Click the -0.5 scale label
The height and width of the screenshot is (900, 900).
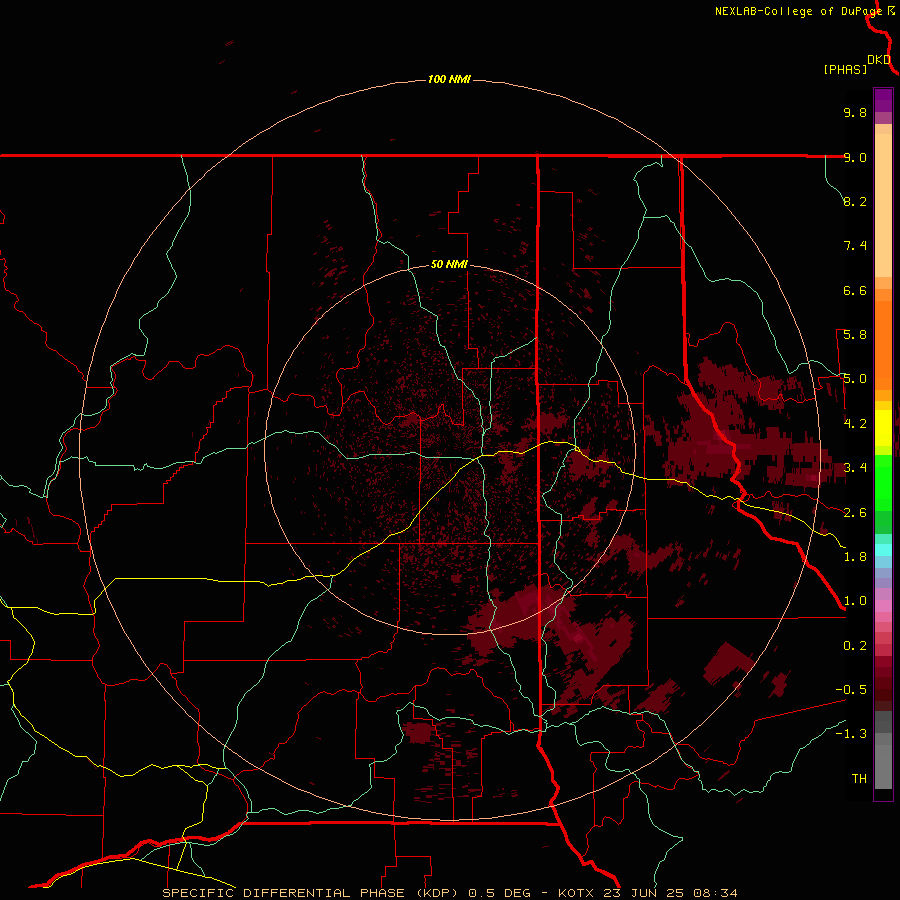click(851, 690)
